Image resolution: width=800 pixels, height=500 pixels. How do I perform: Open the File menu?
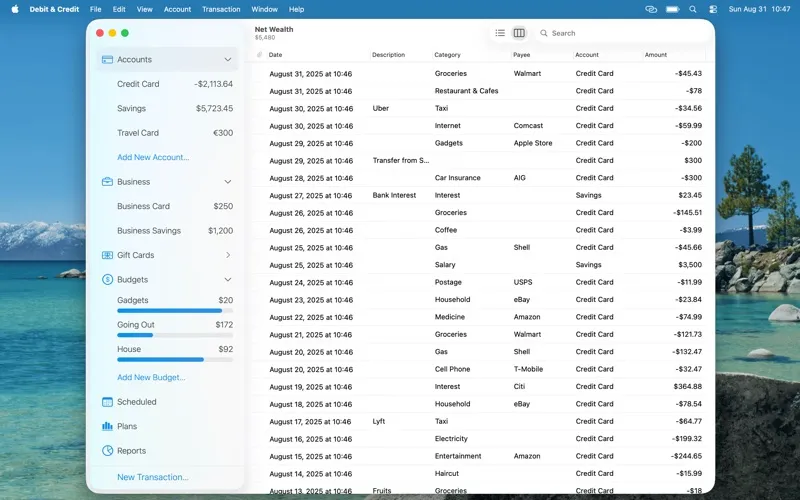pyautogui.click(x=95, y=9)
